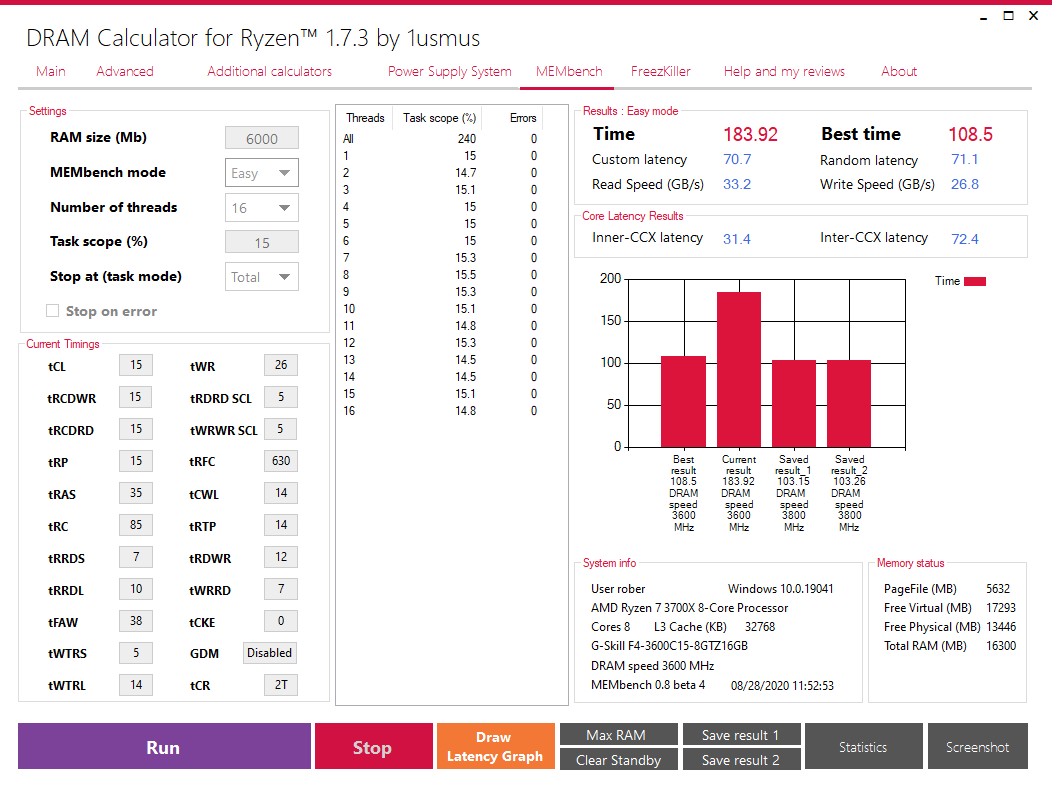This screenshot has width=1052, height=791.
Task: Open the Power Supply System tab
Action: (x=450, y=71)
